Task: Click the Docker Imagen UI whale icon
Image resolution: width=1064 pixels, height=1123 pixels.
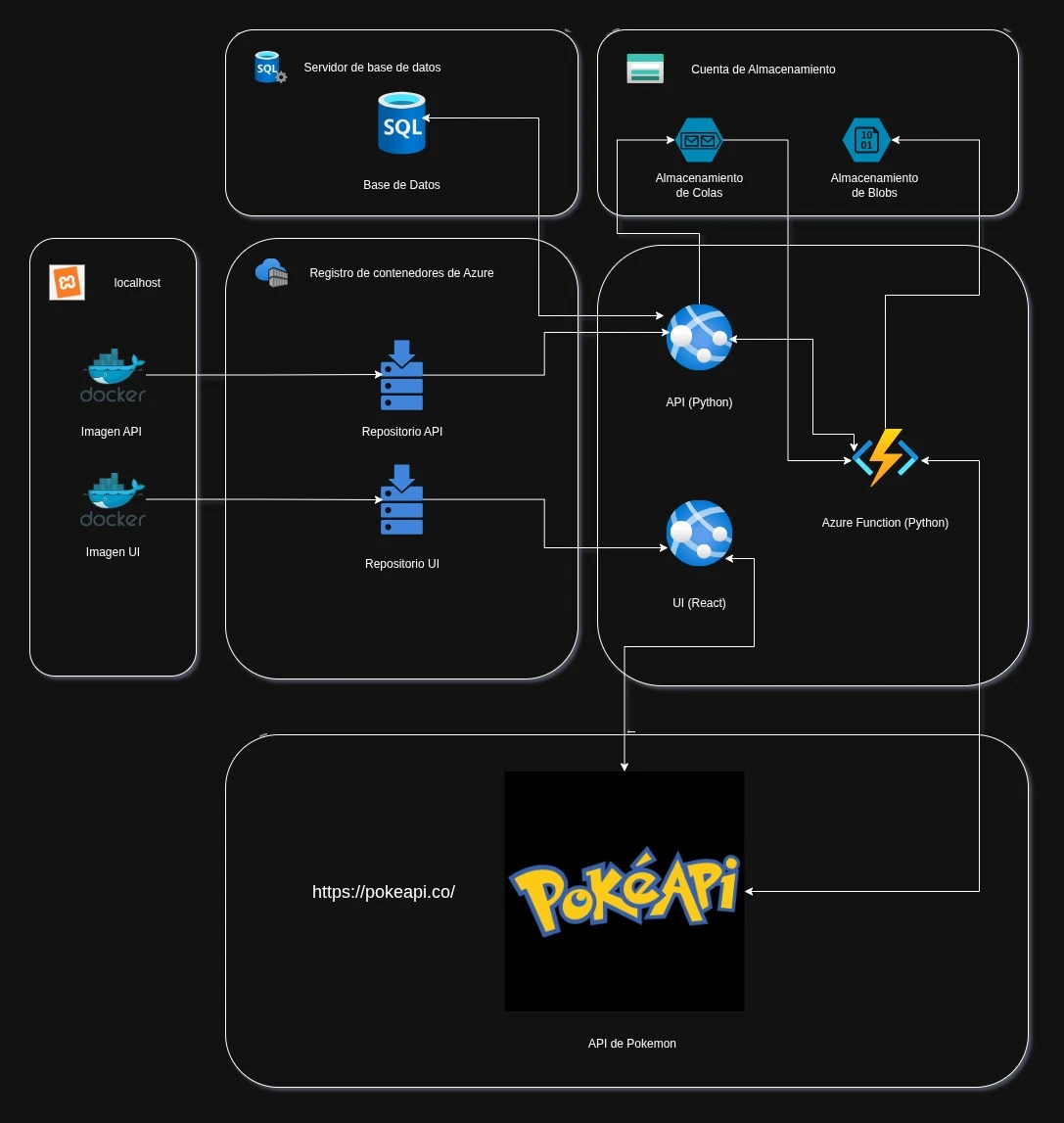Action: (x=111, y=499)
